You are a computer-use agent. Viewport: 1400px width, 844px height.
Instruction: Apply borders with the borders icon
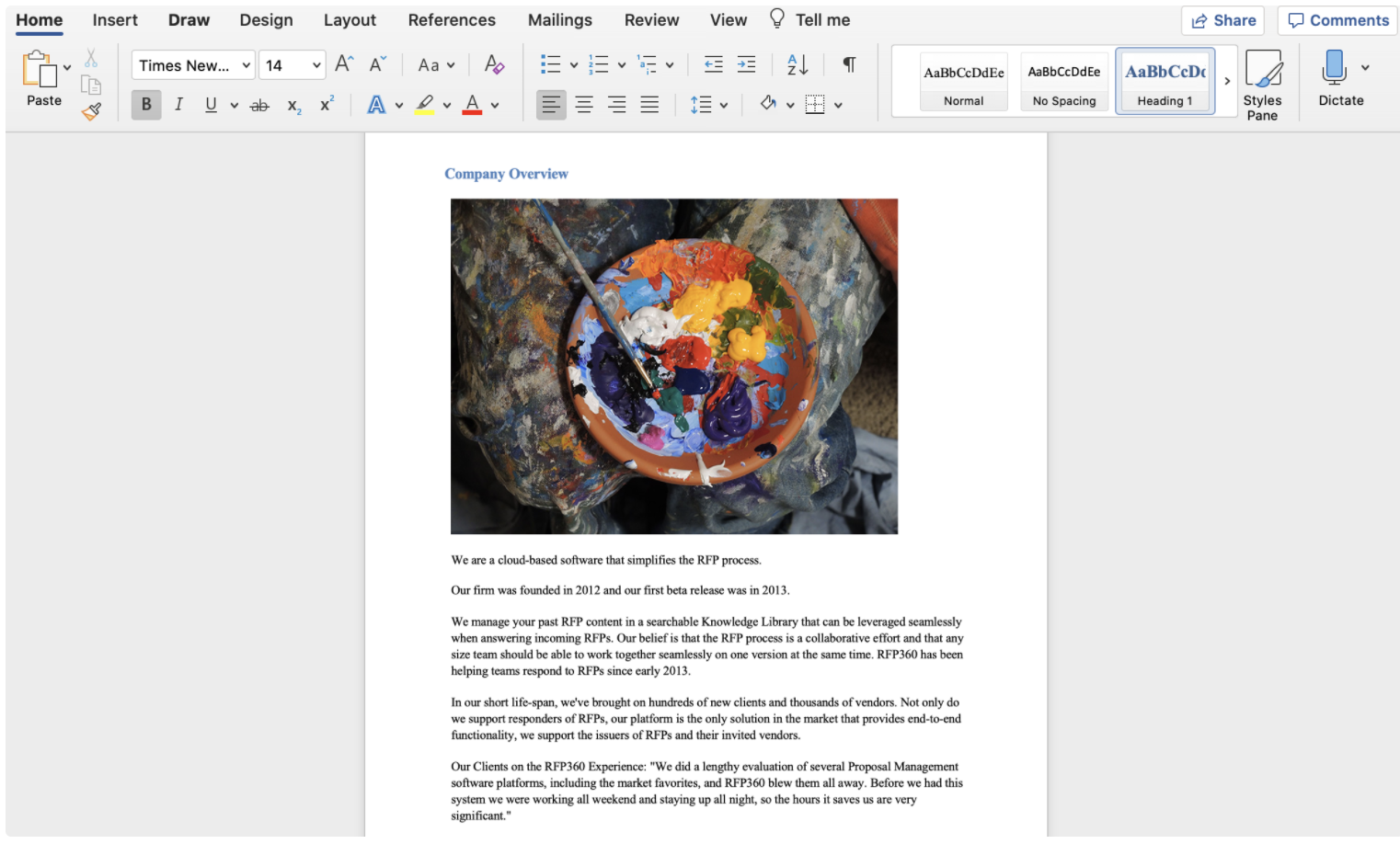pyautogui.click(x=815, y=105)
